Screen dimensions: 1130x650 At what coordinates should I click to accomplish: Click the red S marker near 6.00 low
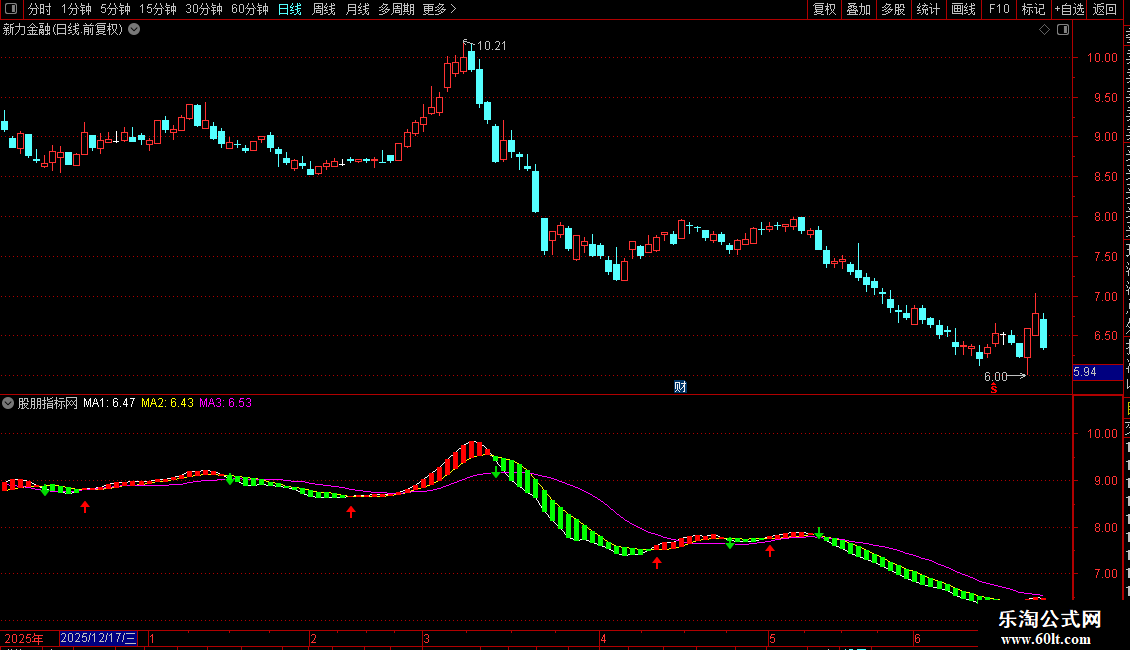(994, 389)
